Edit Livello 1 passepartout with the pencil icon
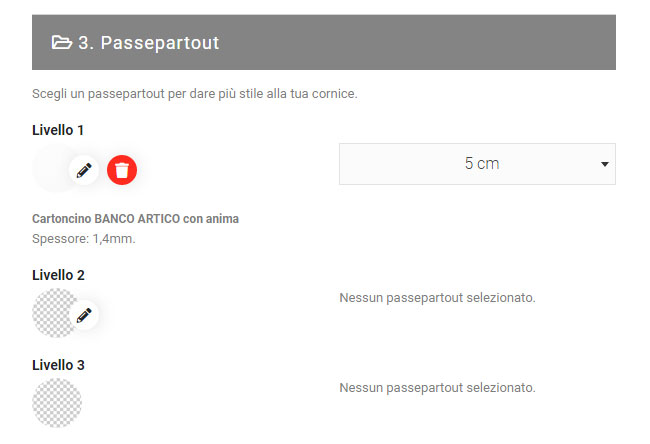Screen dimensions: 650x444 point(84,170)
